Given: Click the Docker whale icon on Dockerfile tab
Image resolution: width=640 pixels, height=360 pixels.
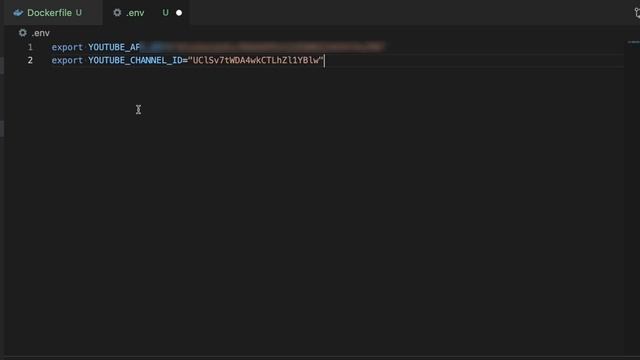Looking at the screenshot, I should pyautogui.click(x=18, y=13).
